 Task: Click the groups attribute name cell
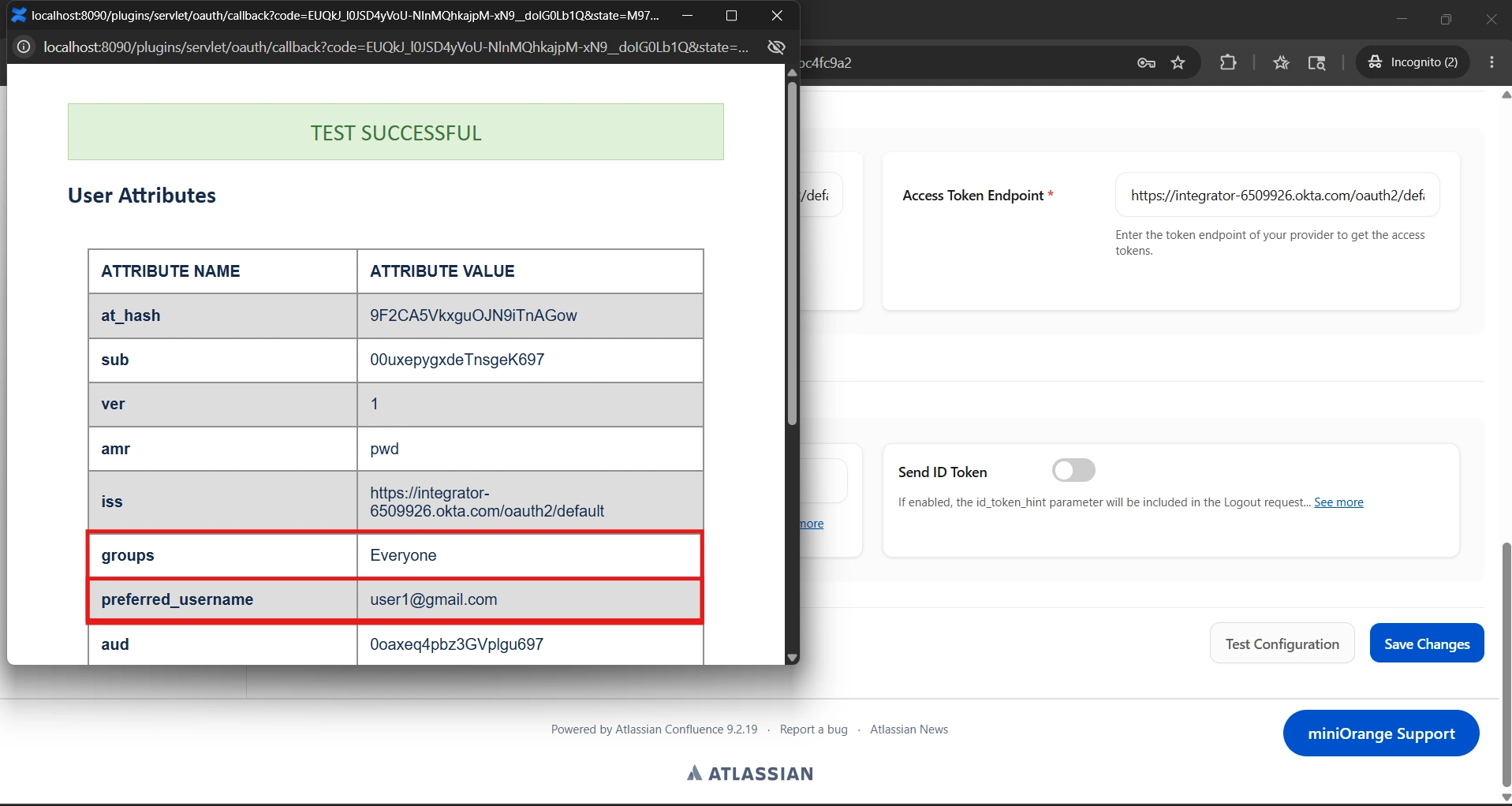click(x=222, y=555)
